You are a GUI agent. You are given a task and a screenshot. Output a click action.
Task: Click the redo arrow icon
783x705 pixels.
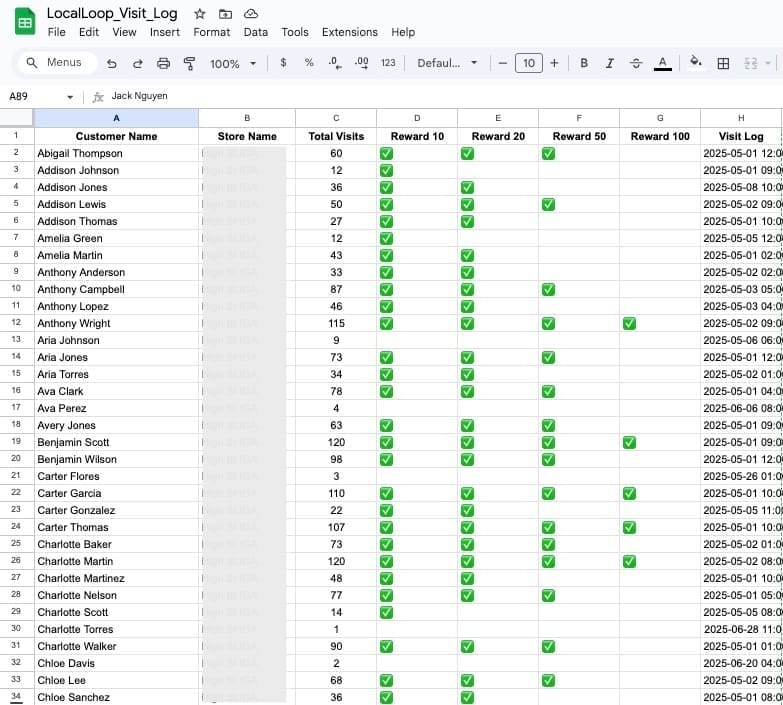[137, 63]
